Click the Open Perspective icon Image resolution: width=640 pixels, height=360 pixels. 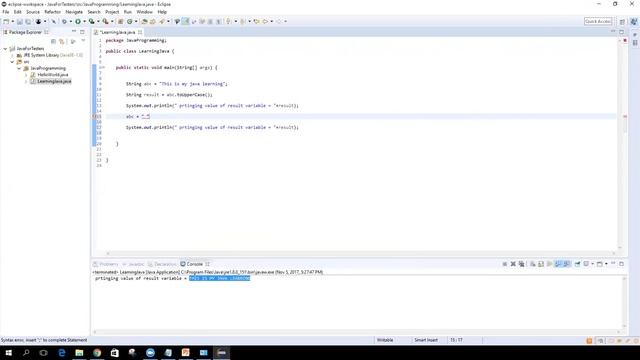(622, 21)
